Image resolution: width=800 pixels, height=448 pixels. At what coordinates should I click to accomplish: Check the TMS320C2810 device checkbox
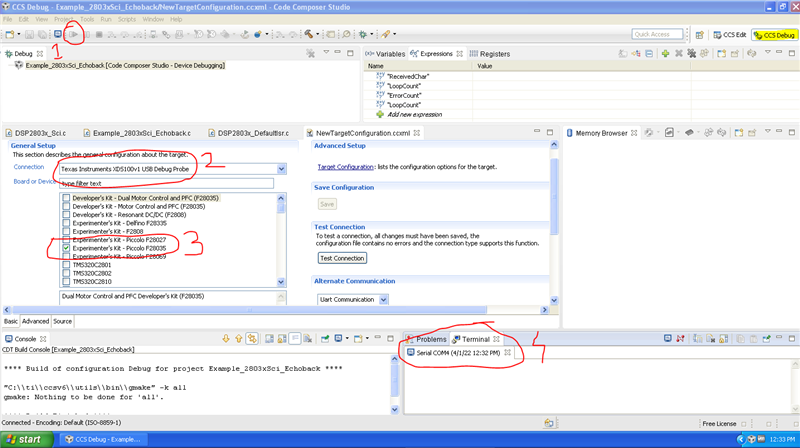(66, 282)
